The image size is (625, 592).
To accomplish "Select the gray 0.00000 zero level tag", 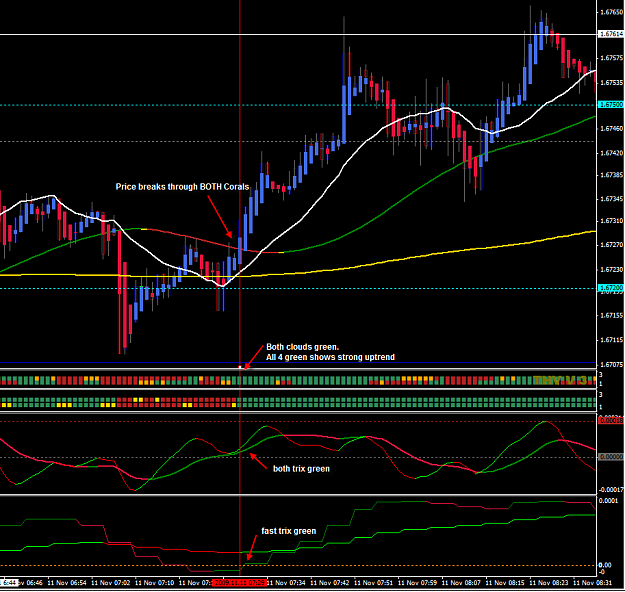I will 611,457.
